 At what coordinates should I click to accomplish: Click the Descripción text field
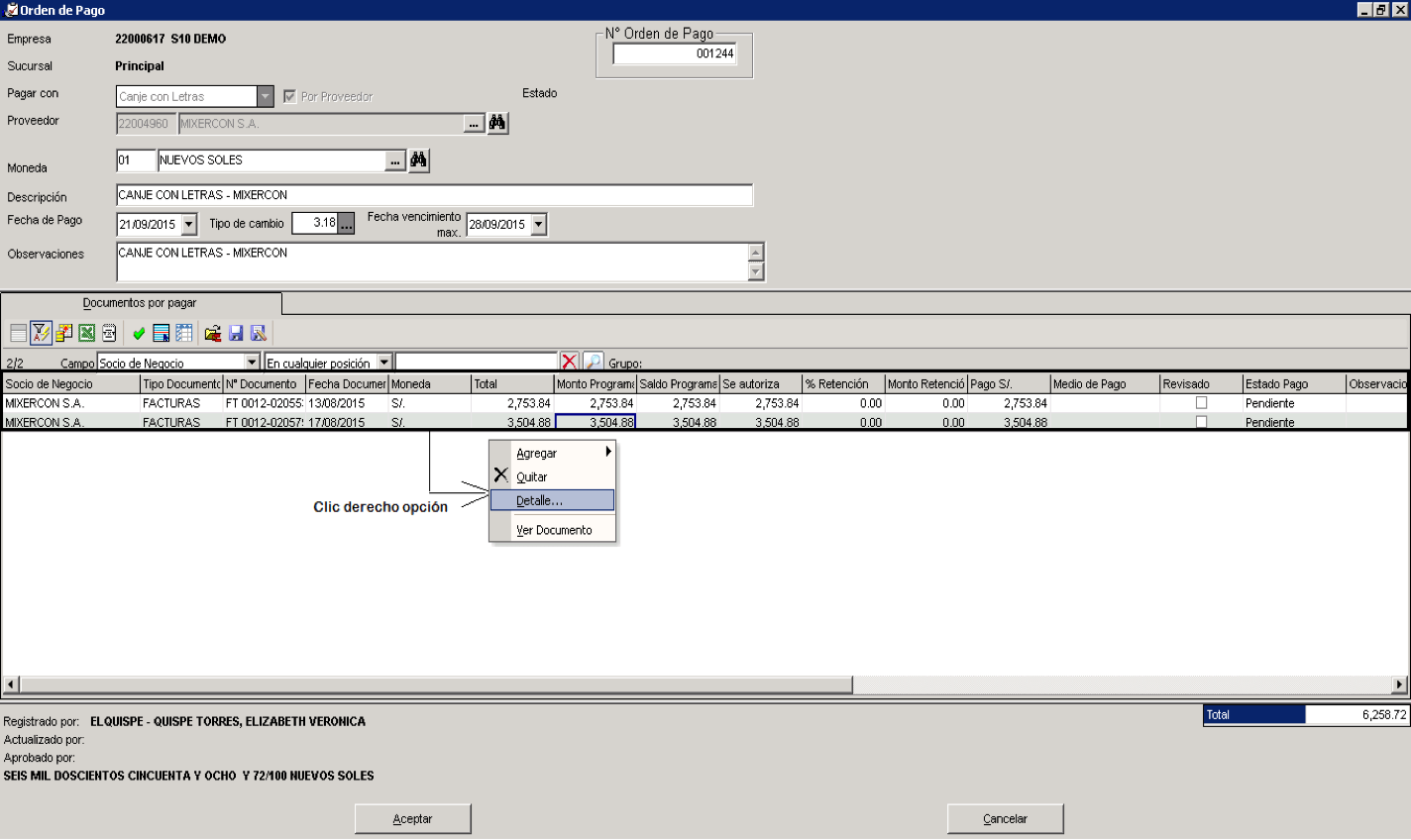[434, 195]
